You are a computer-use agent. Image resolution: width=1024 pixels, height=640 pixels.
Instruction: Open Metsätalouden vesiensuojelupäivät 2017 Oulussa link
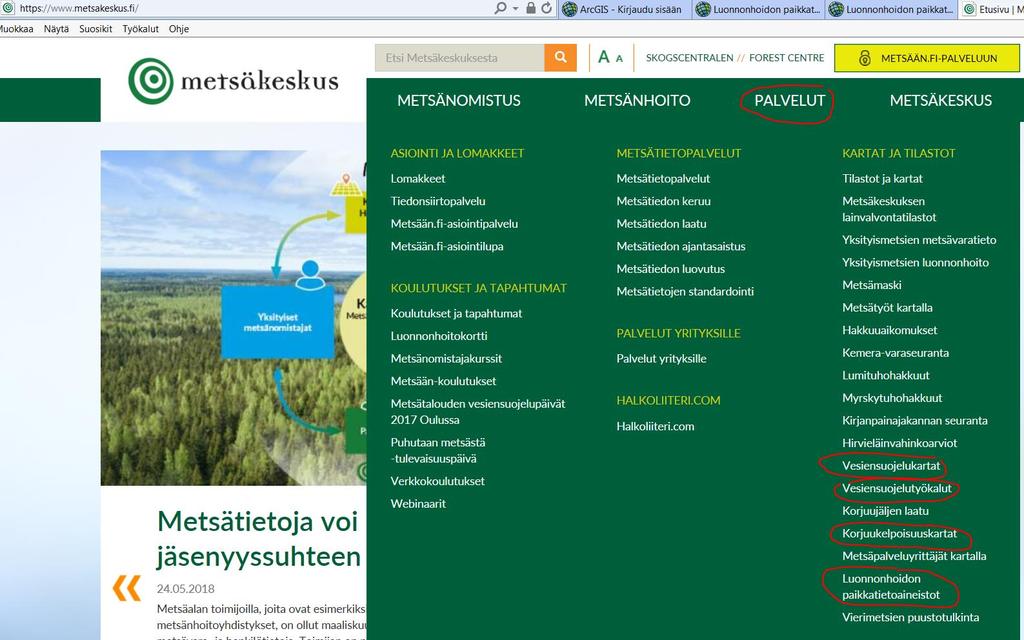pos(478,411)
